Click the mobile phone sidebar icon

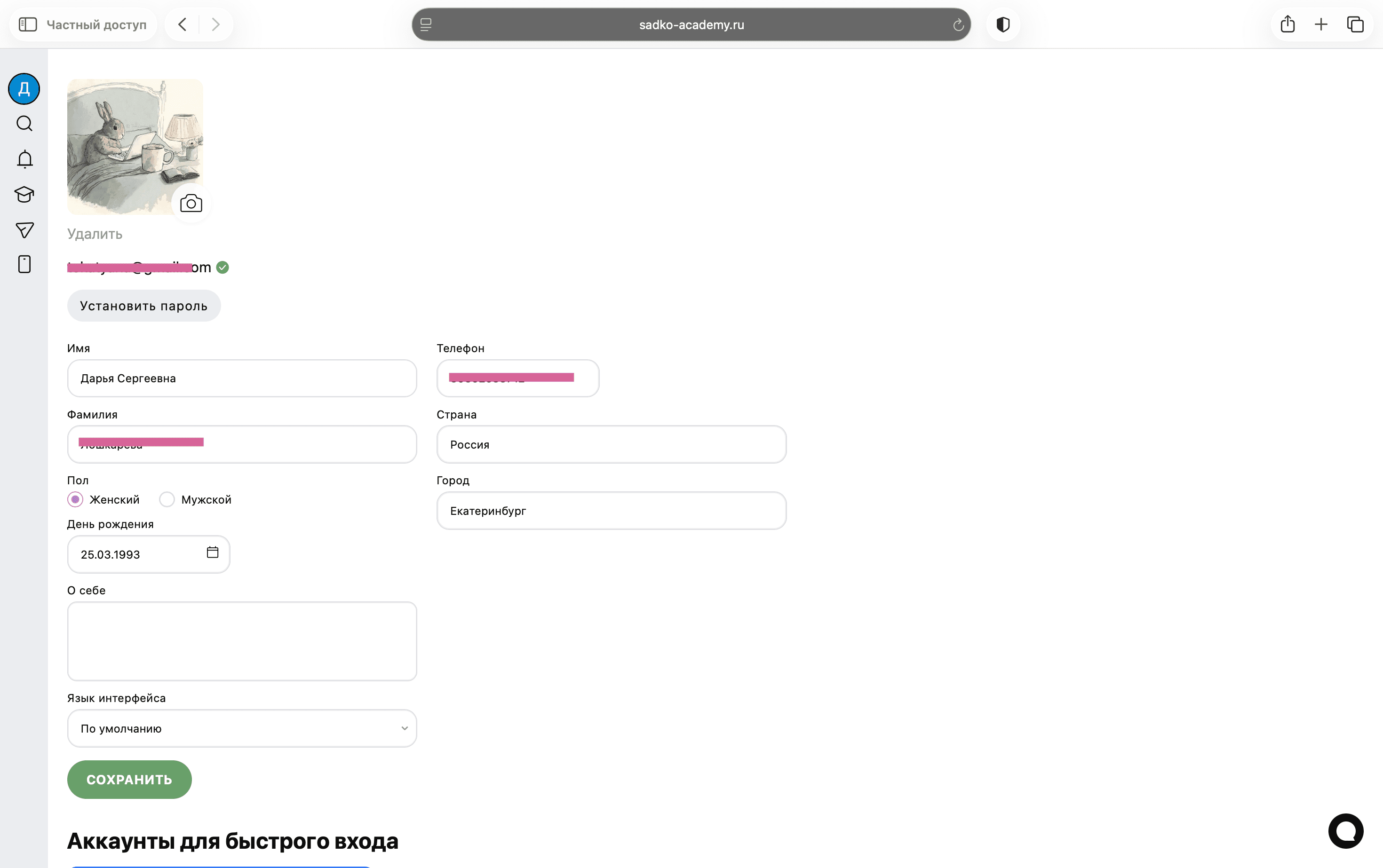24,264
